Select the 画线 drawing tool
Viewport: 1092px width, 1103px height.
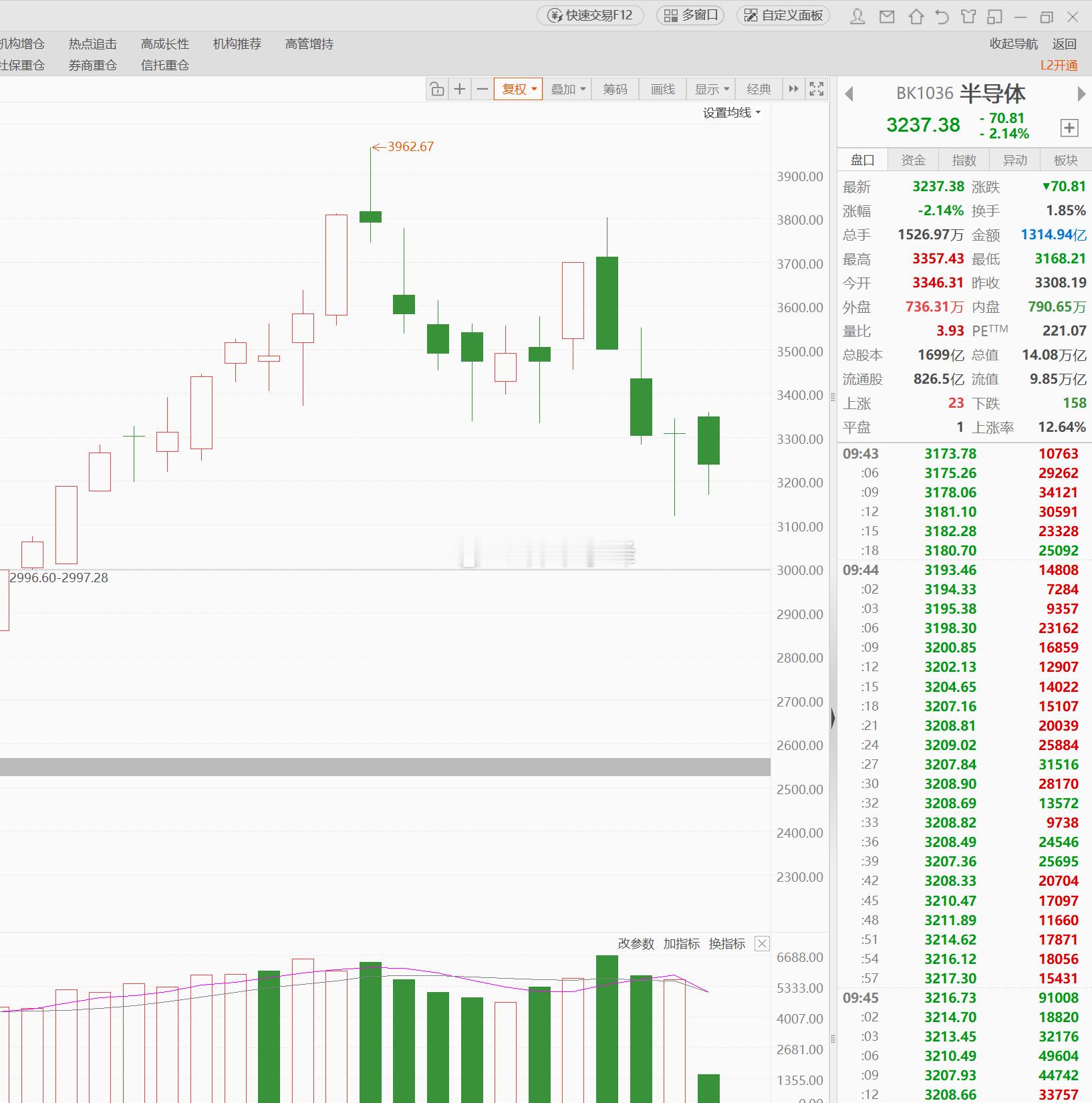(662, 89)
